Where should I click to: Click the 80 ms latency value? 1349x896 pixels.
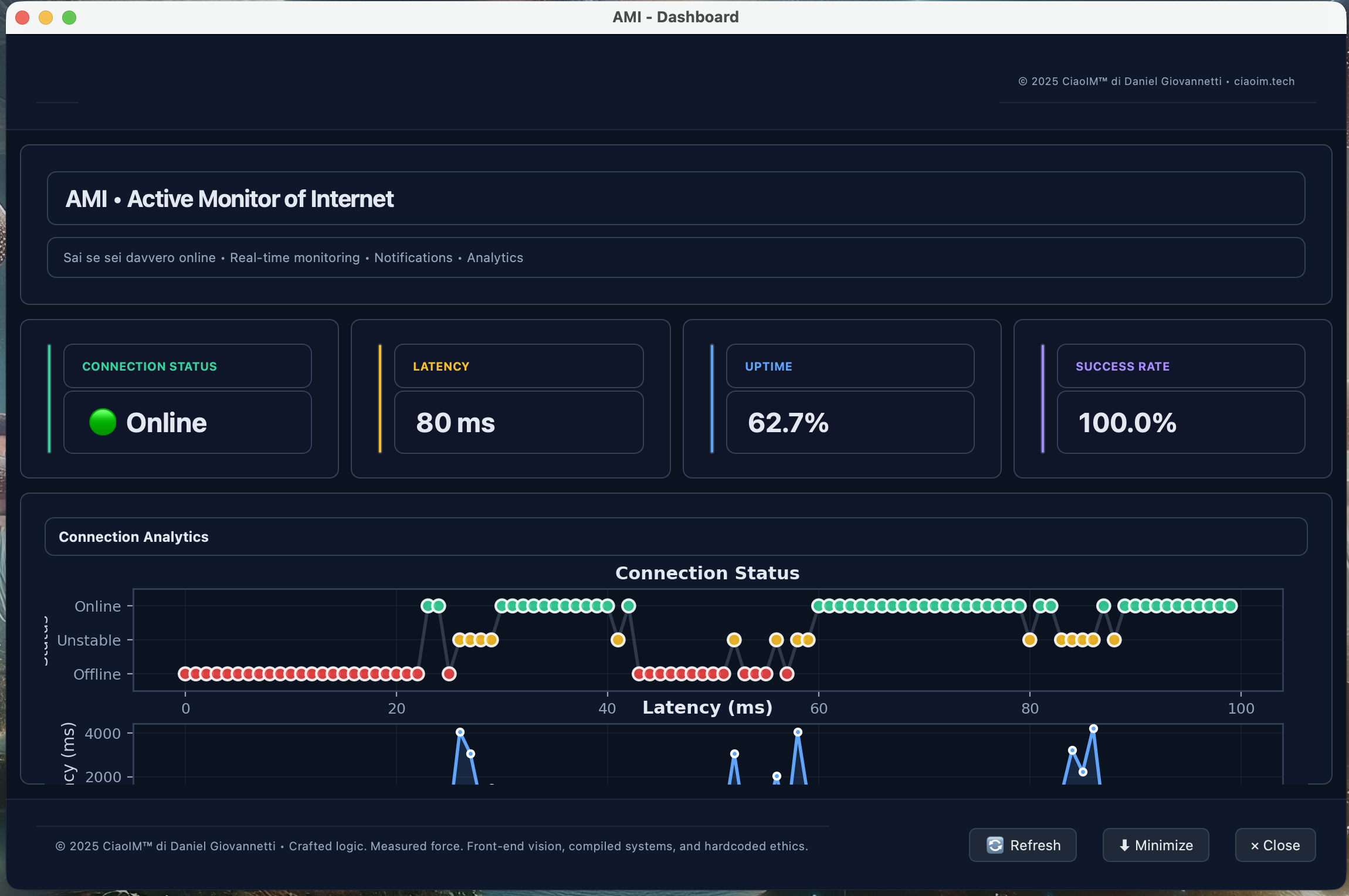pyautogui.click(x=455, y=423)
